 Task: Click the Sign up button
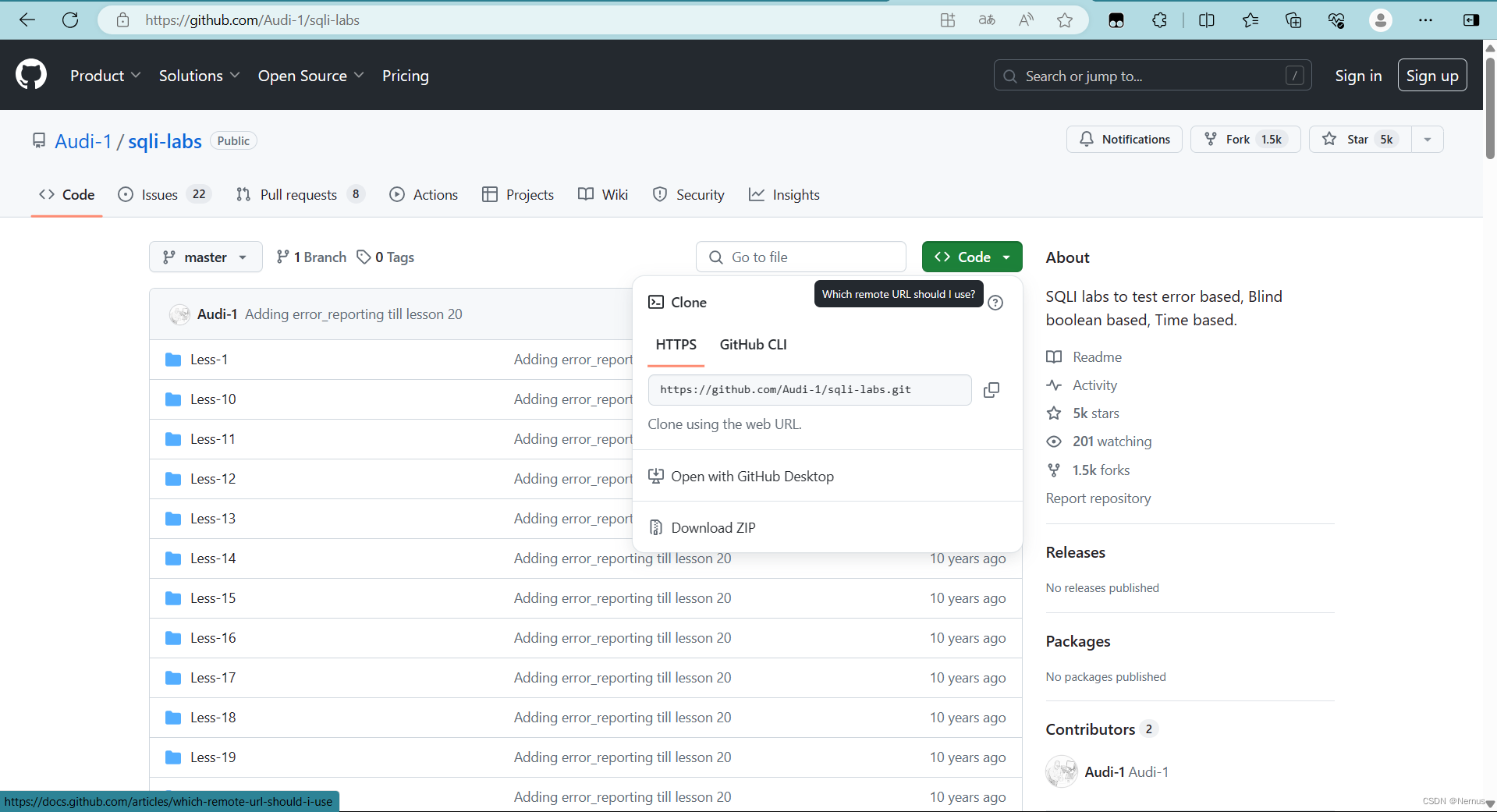1432,76
